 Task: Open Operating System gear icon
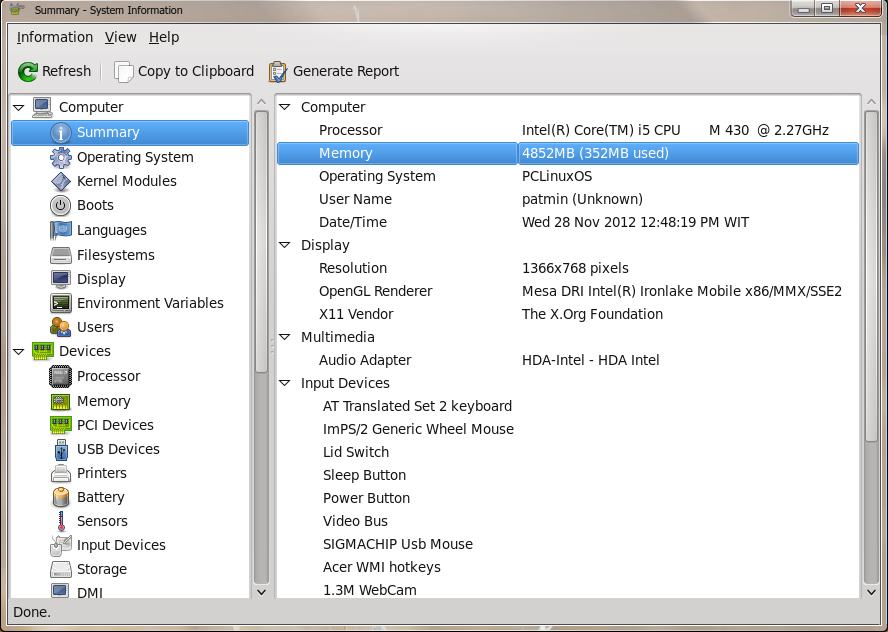(61, 157)
